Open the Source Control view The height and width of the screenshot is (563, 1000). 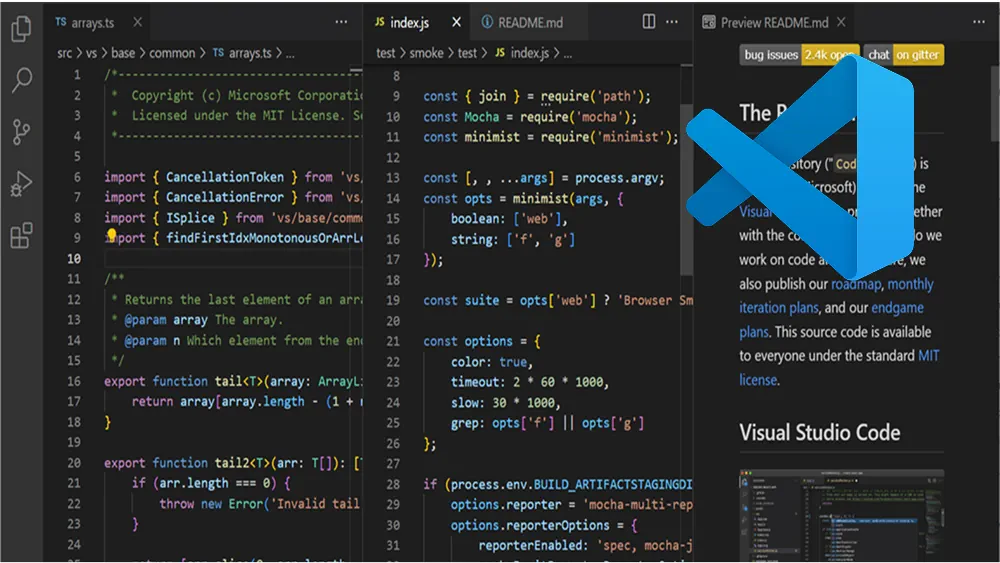pos(20,132)
